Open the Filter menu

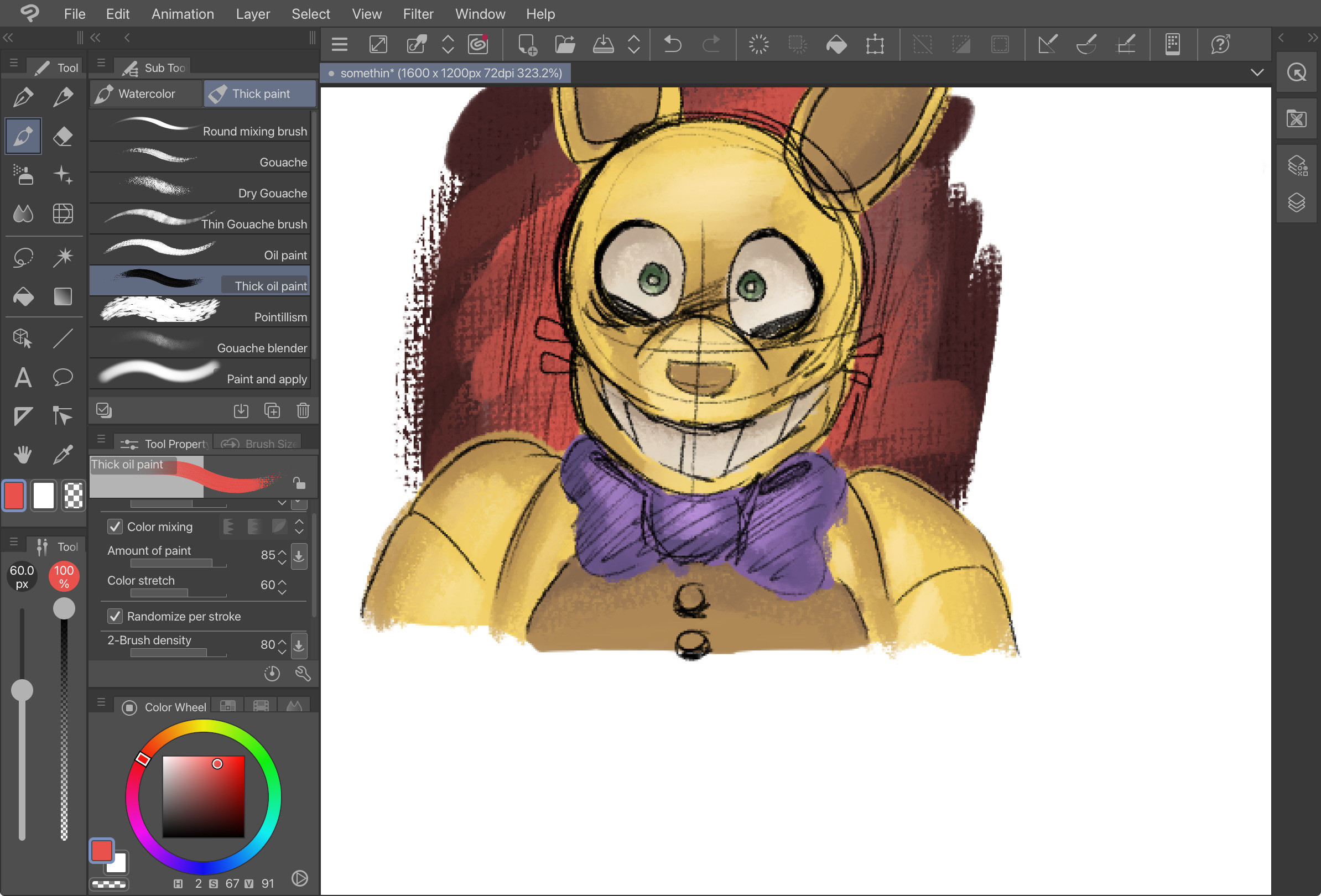point(418,14)
